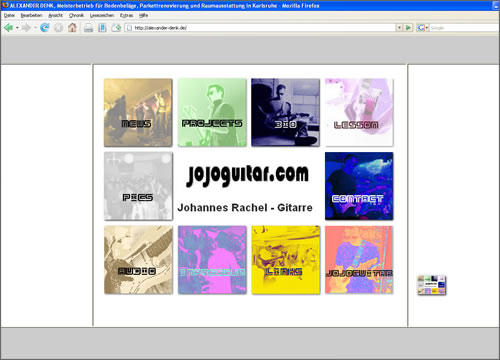
Task: Reload the page with the refresh icon
Action: (x=44, y=28)
